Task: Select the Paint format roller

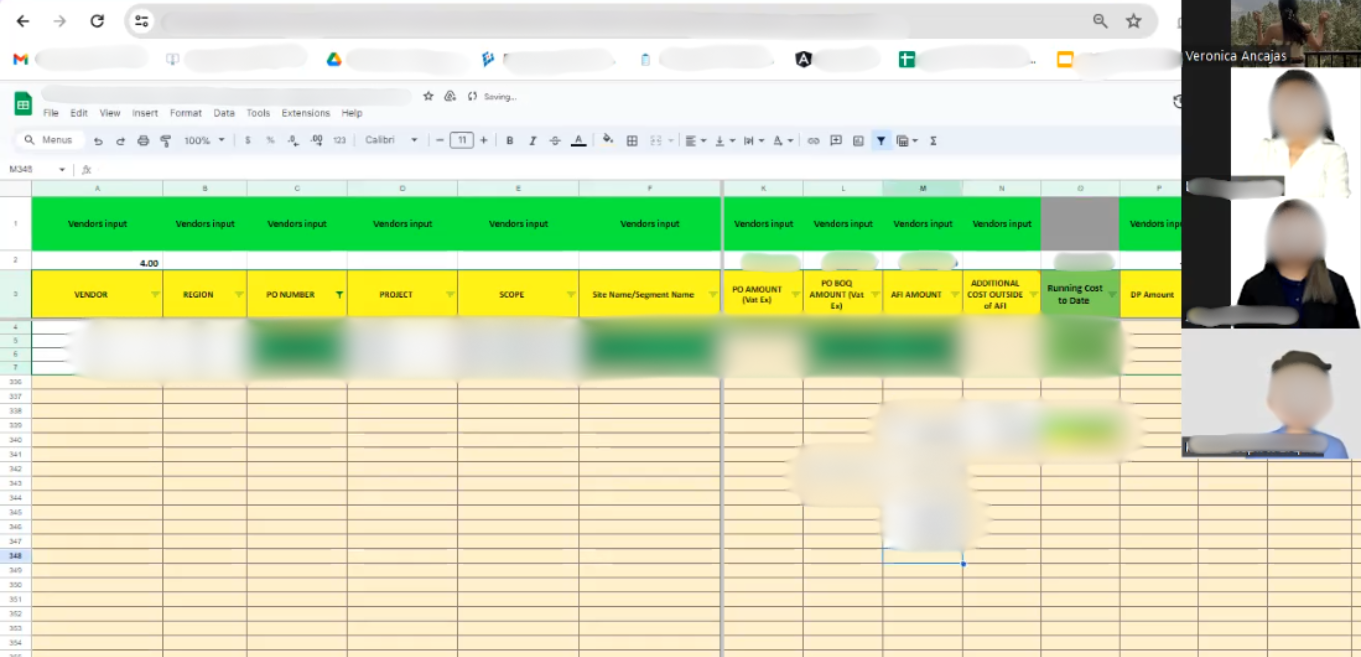Action: coord(166,141)
